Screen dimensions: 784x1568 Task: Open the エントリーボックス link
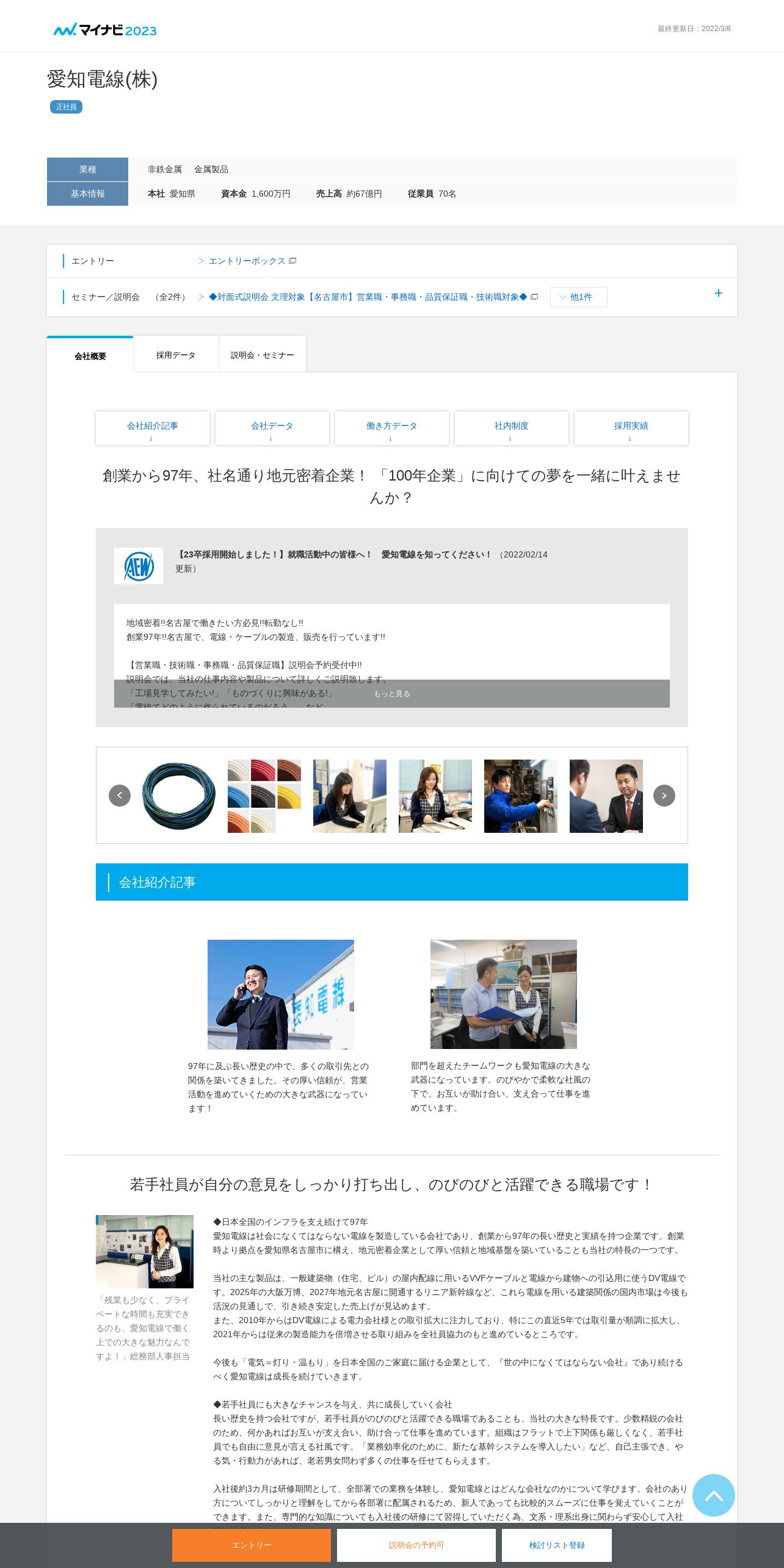(247, 261)
